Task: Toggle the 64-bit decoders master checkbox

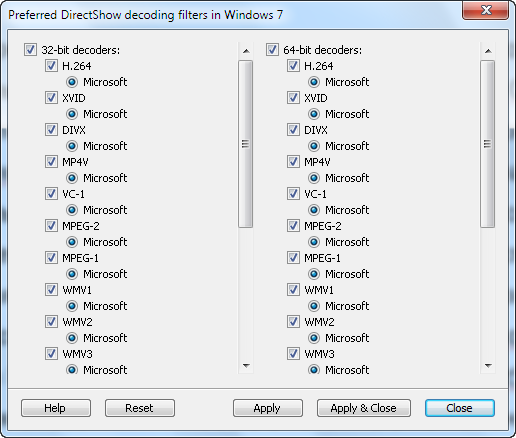Action: click(272, 50)
